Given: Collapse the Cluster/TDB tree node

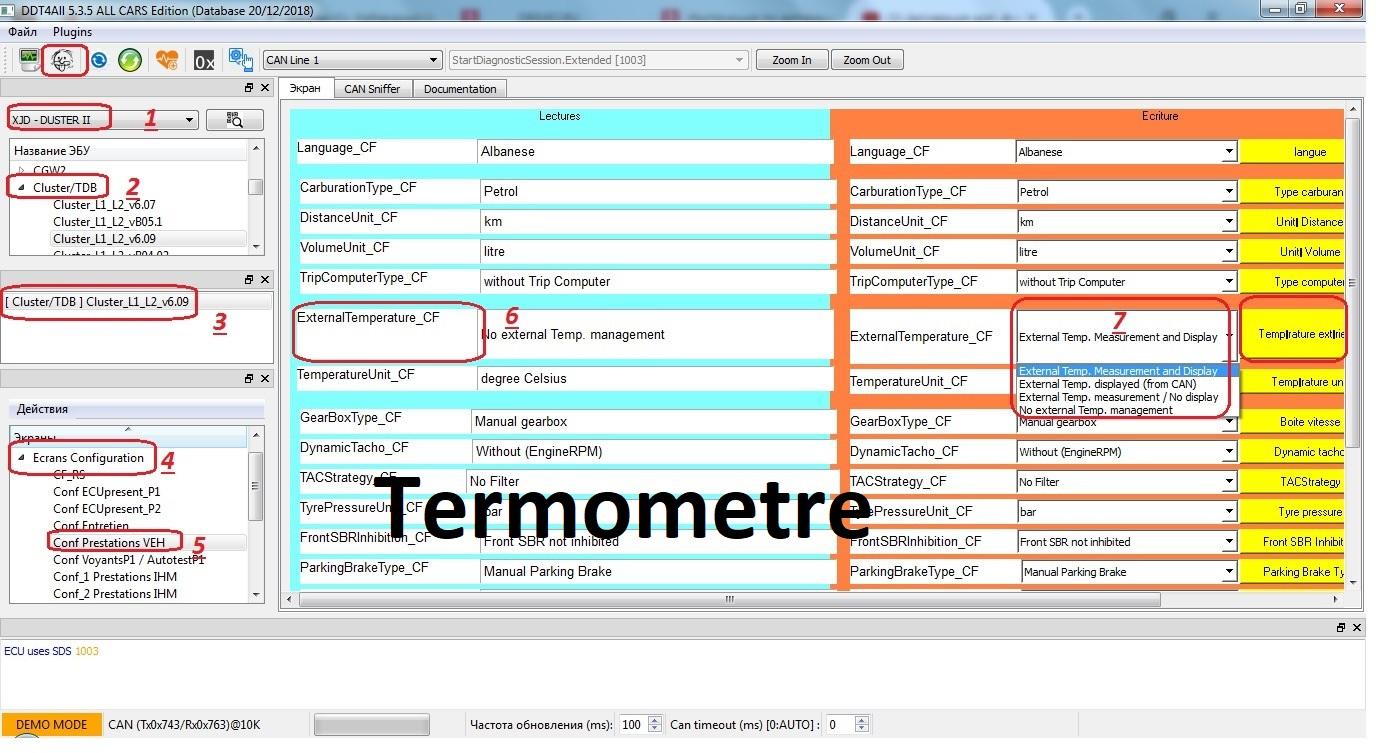Looking at the screenshot, I should click(x=21, y=187).
